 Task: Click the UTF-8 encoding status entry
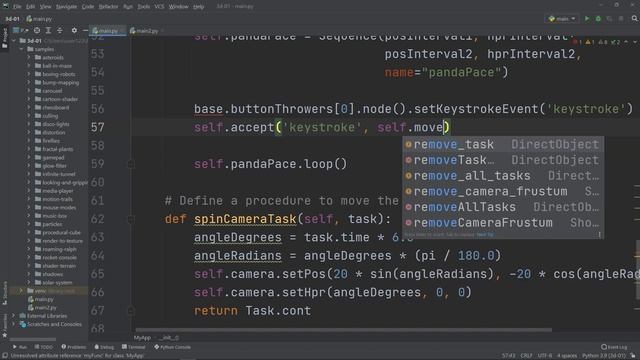coord(545,356)
